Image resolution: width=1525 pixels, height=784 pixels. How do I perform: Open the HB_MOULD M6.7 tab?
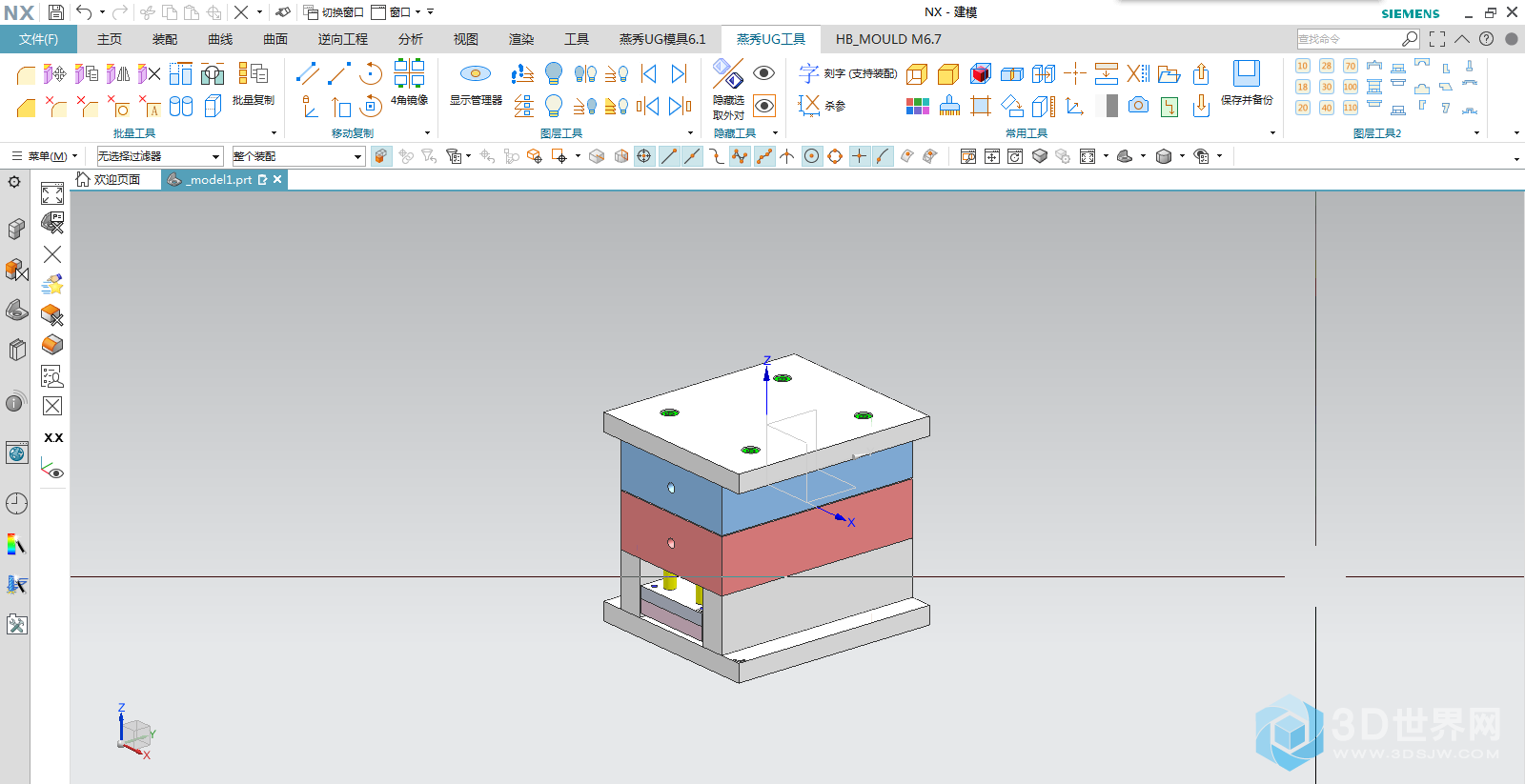(x=888, y=39)
